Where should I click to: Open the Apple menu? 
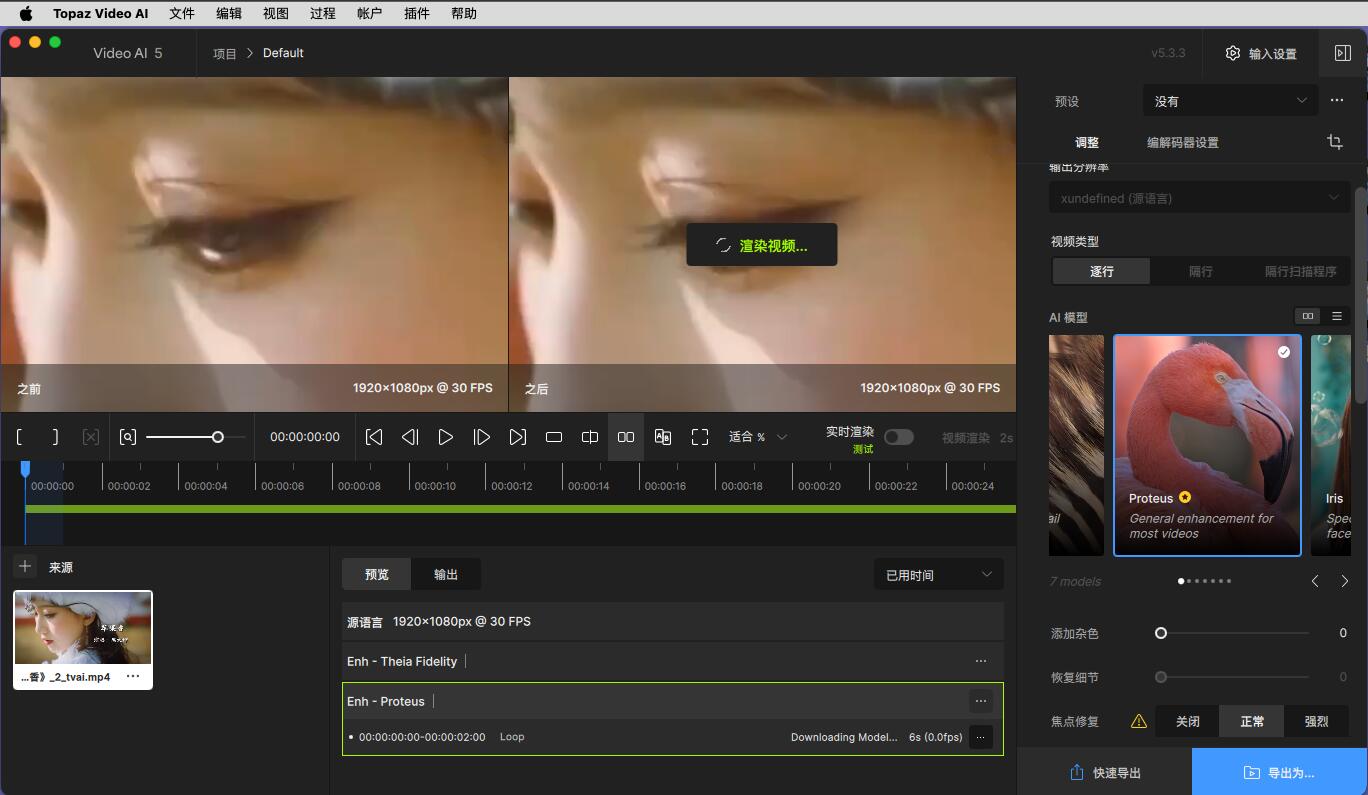point(26,13)
